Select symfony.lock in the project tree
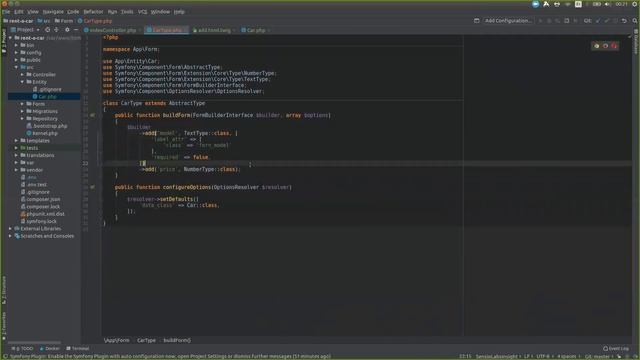This screenshot has width=640, height=360. [x=38, y=222]
